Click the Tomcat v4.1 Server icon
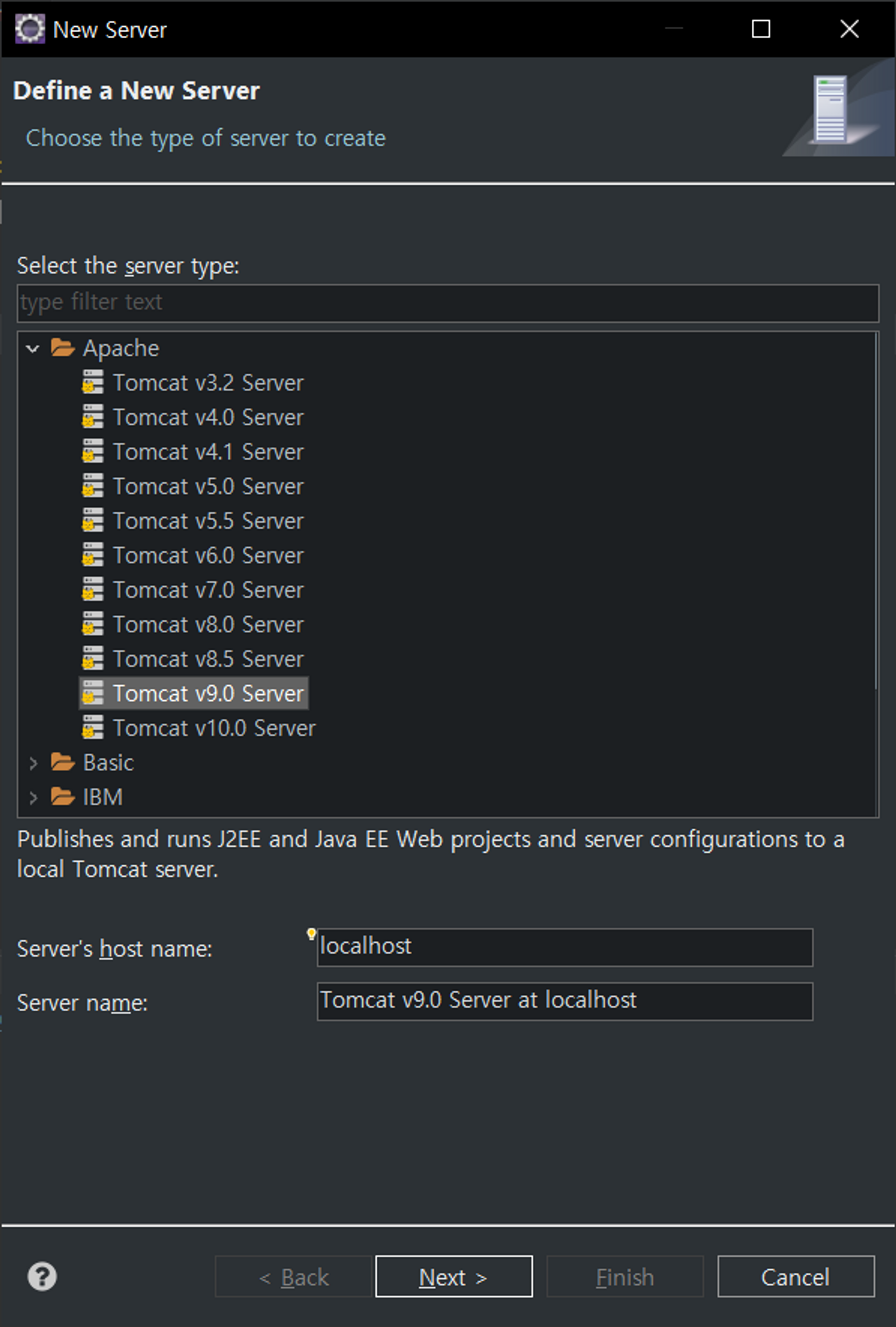The height and width of the screenshot is (1327, 896). [92, 451]
